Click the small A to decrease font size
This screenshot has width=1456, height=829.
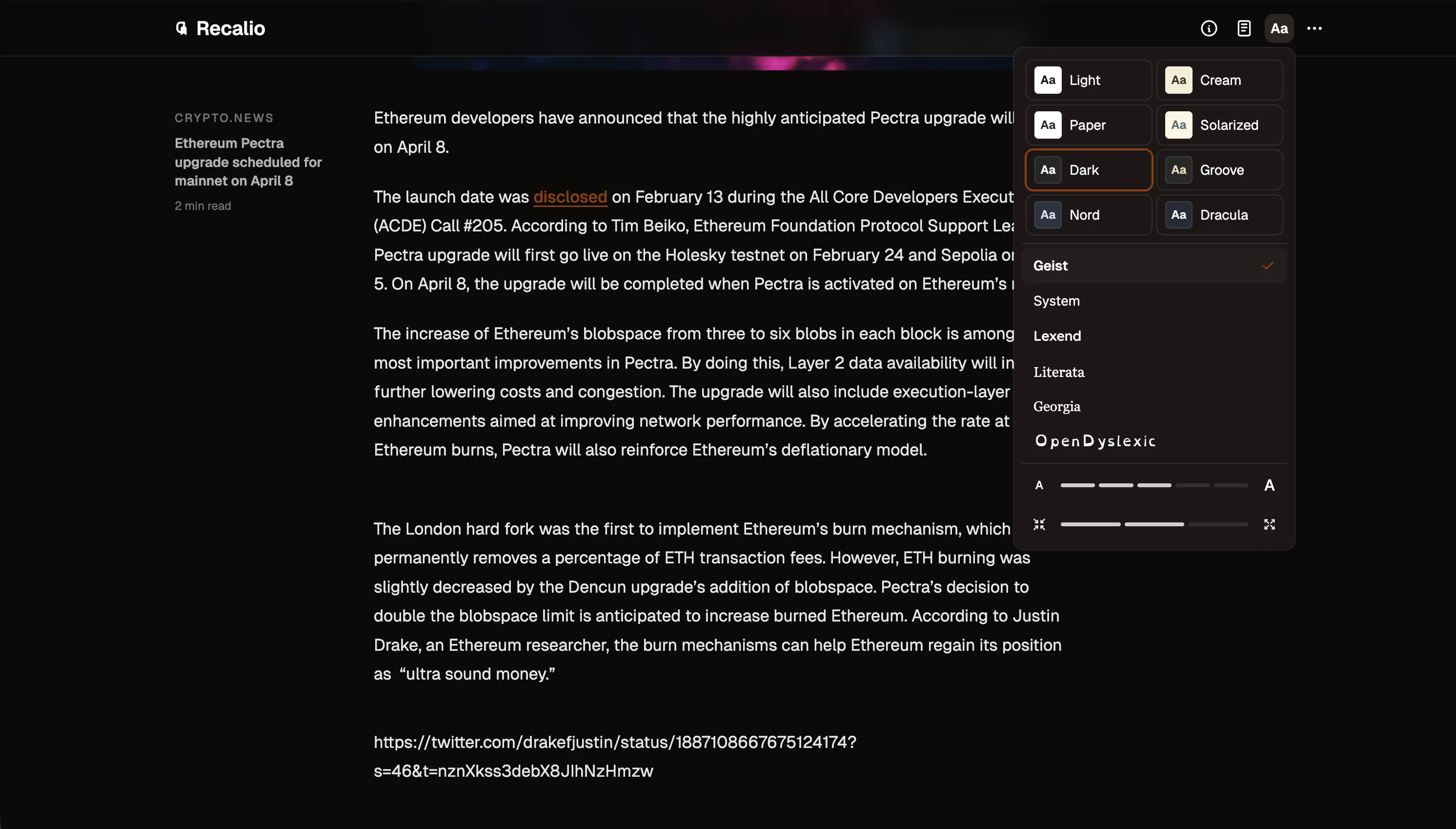point(1039,485)
